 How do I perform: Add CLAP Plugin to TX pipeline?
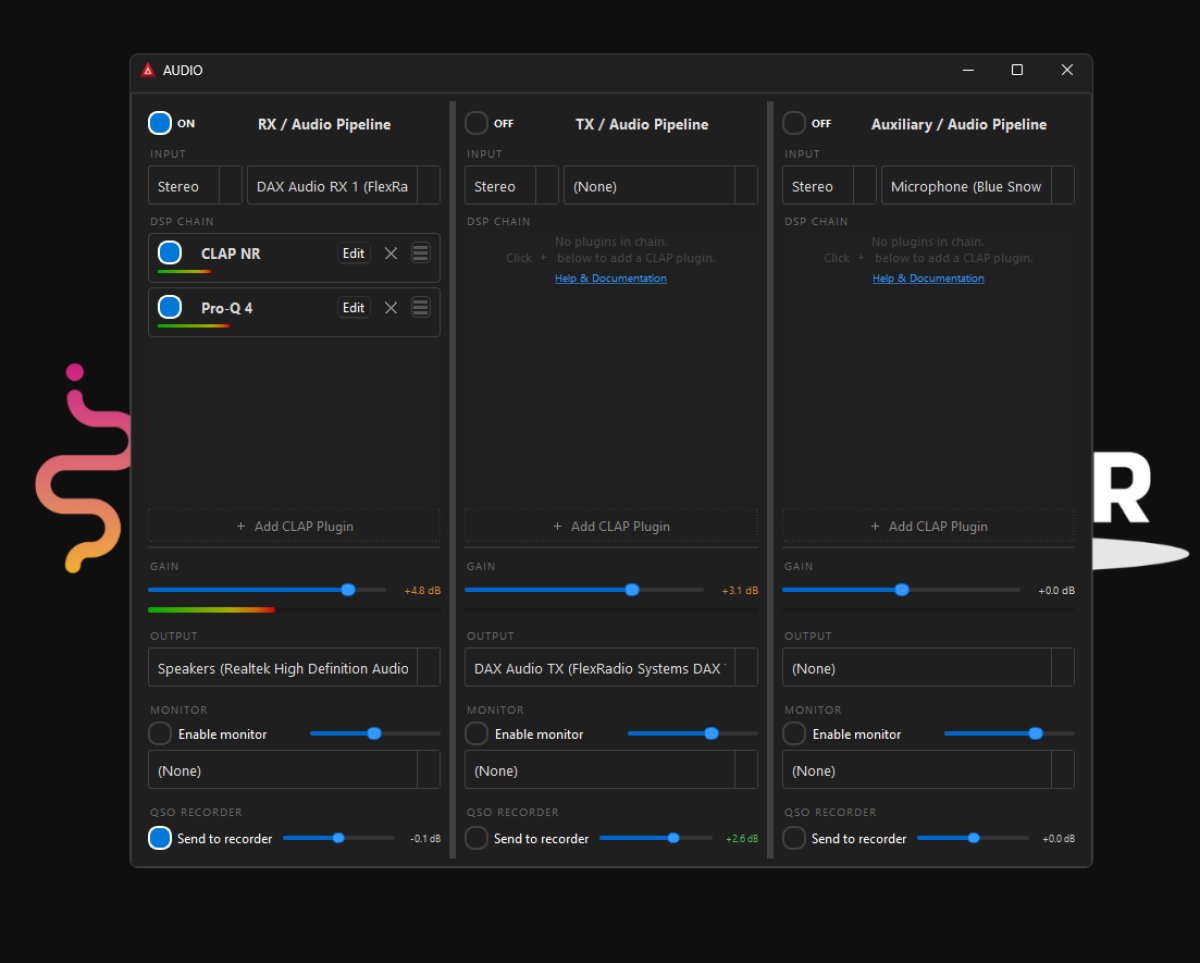pyautogui.click(x=611, y=526)
